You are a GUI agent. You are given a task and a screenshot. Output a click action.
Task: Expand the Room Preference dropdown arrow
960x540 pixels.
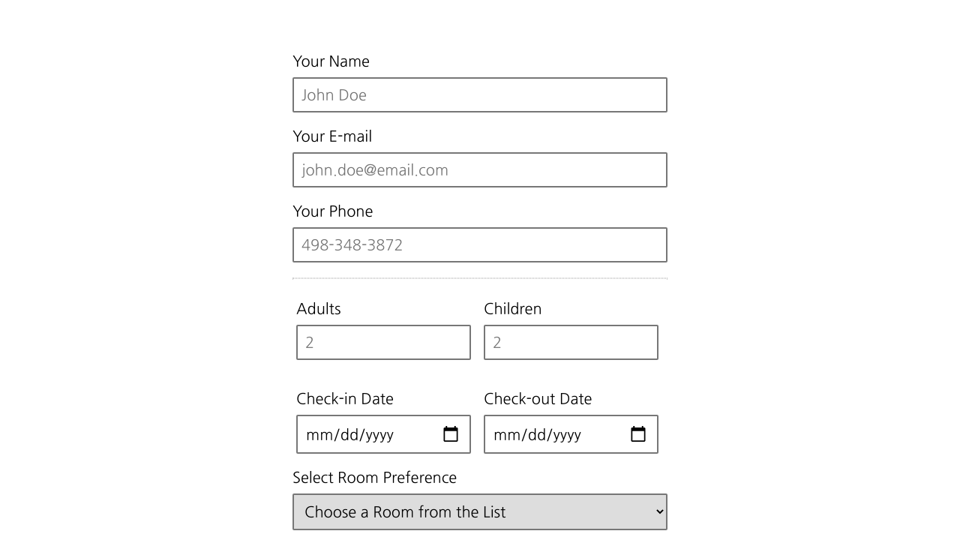point(659,512)
